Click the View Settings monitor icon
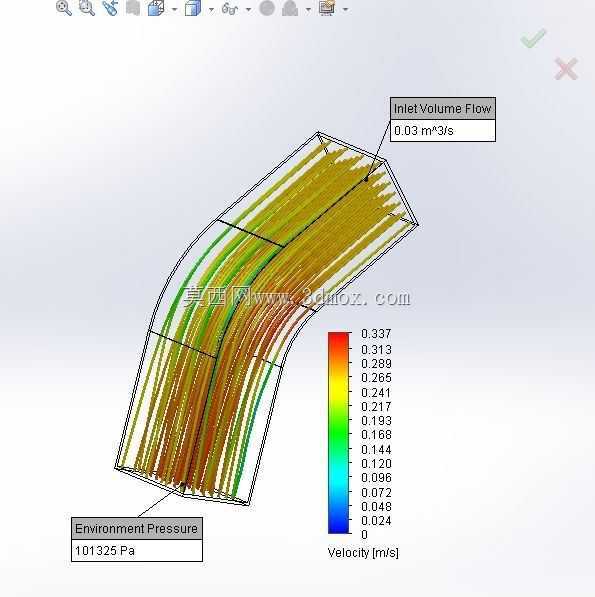Image resolution: width=595 pixels, height=597 pixels. point(327,8)
